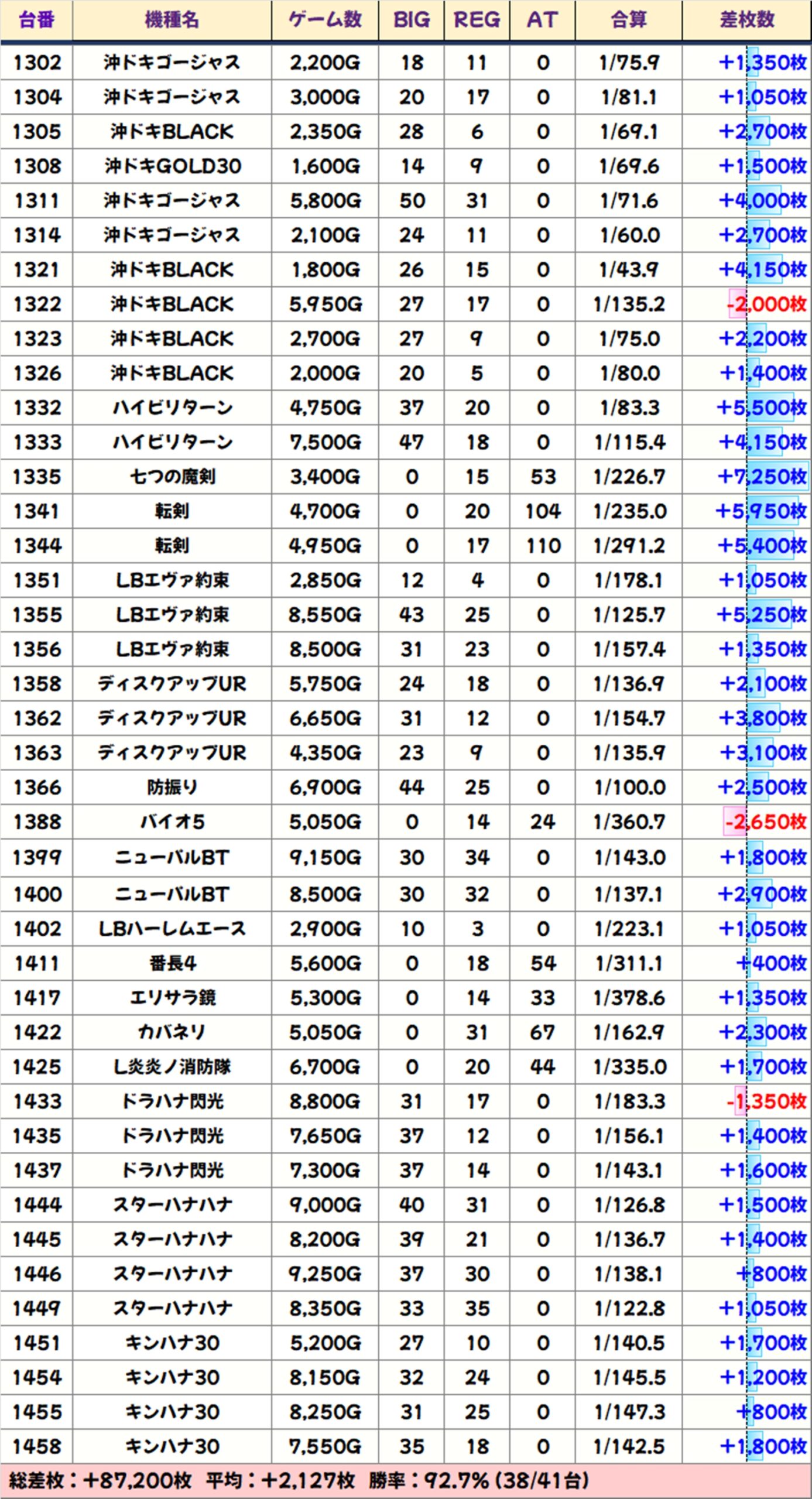Click 沖ドキBLACK name in row 1305
This screenshot has height=1499, width=812.
(172, 132)
